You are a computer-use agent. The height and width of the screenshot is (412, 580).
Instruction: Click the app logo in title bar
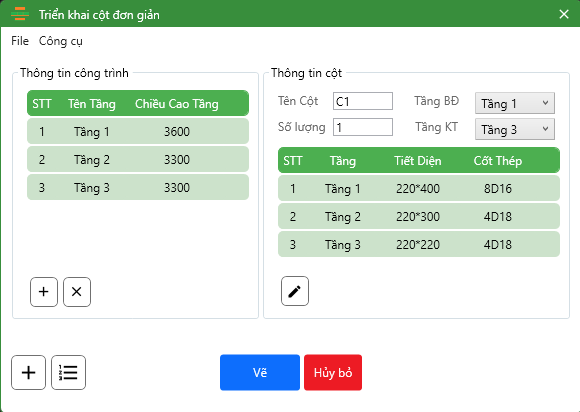click(20, 14)
